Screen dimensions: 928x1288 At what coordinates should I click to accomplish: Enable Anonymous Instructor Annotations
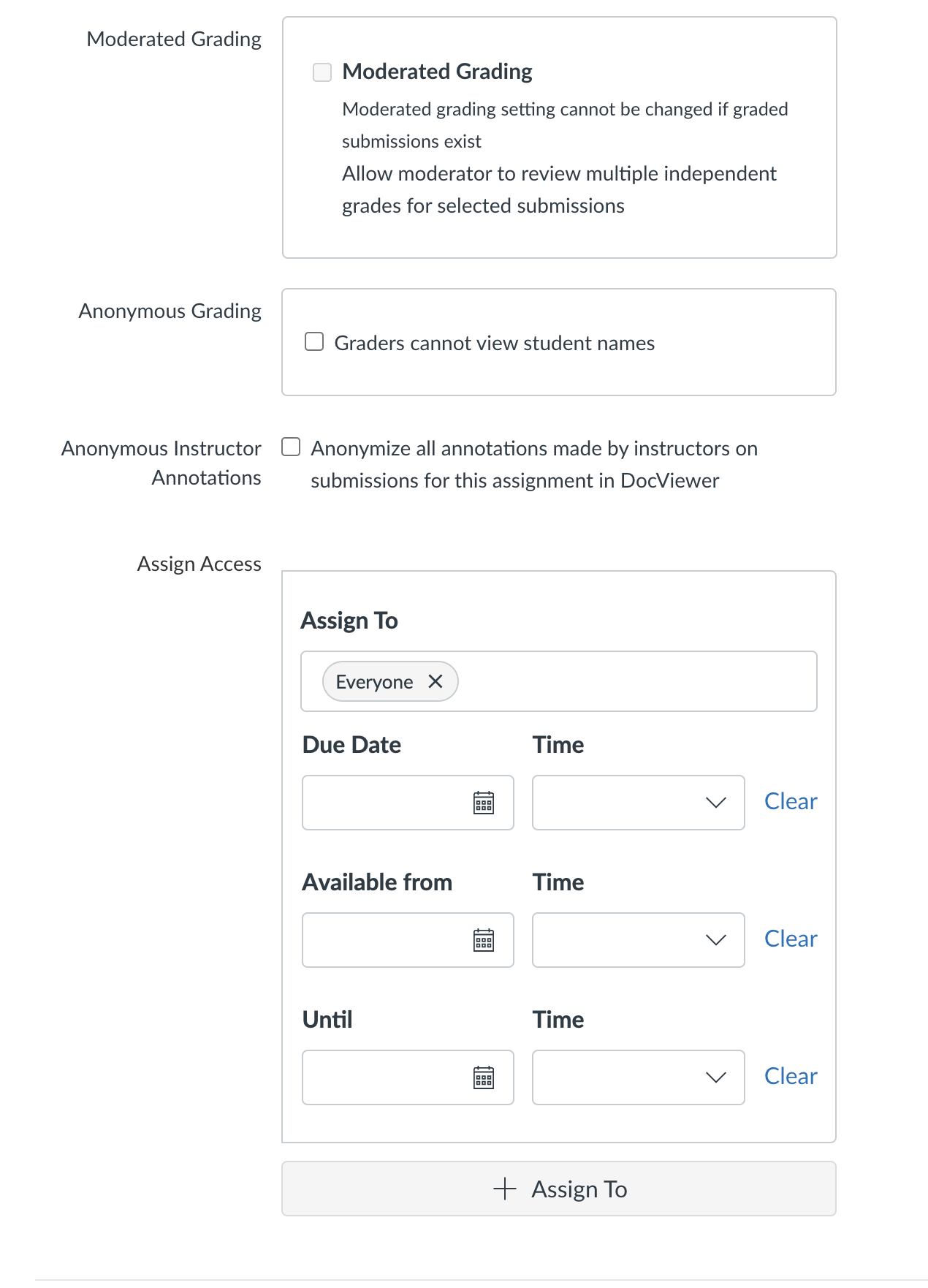(x=291, y=447)
